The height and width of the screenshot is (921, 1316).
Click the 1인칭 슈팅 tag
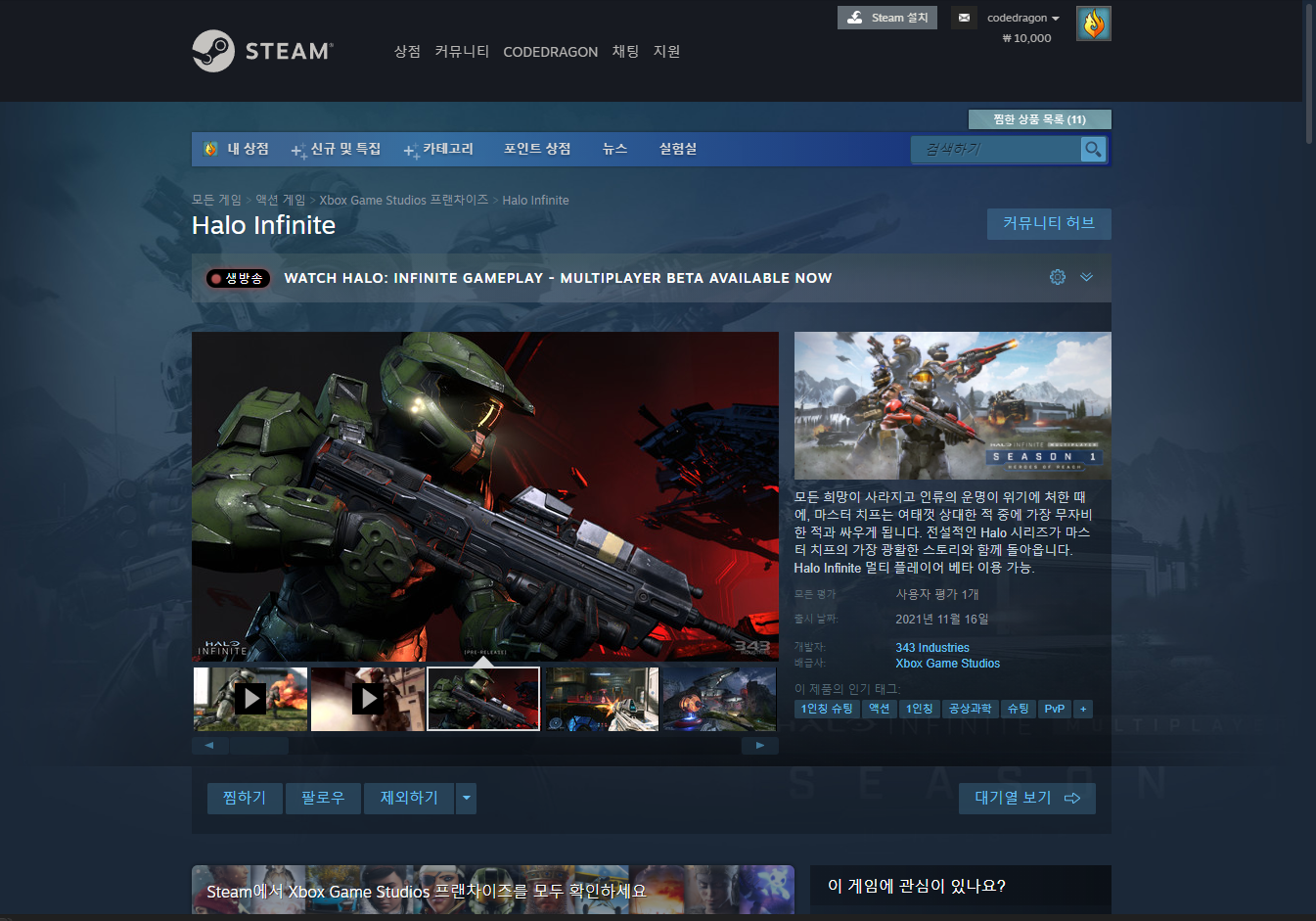pos(827,709)
